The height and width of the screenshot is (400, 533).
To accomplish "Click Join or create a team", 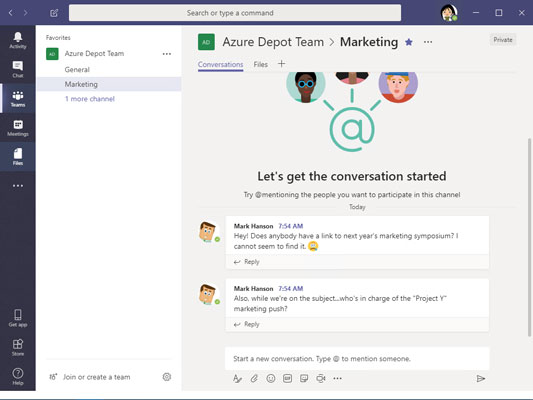I will pos(97,377).
